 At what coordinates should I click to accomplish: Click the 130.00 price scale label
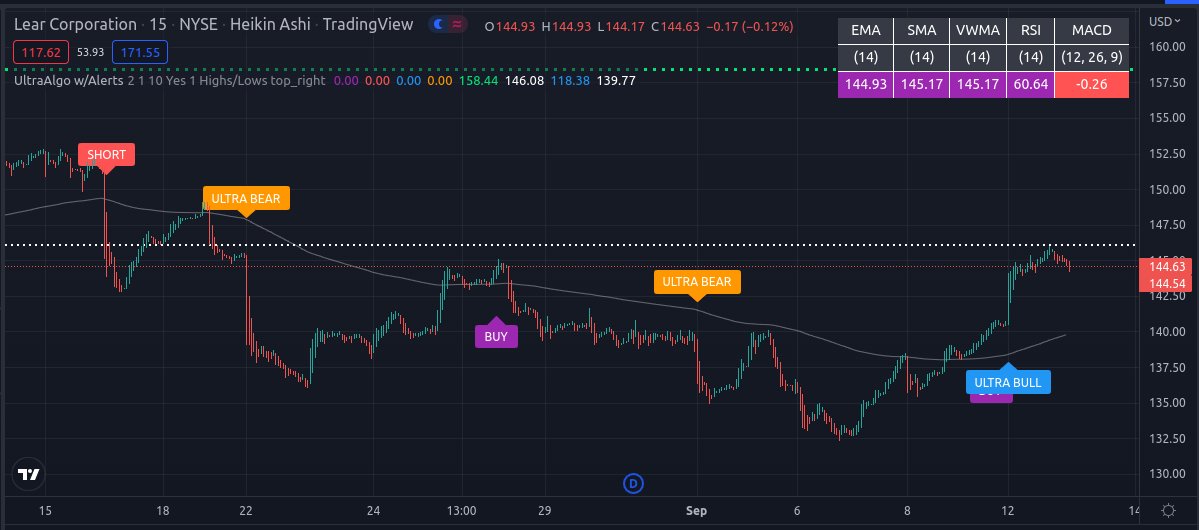[1167, 473]
